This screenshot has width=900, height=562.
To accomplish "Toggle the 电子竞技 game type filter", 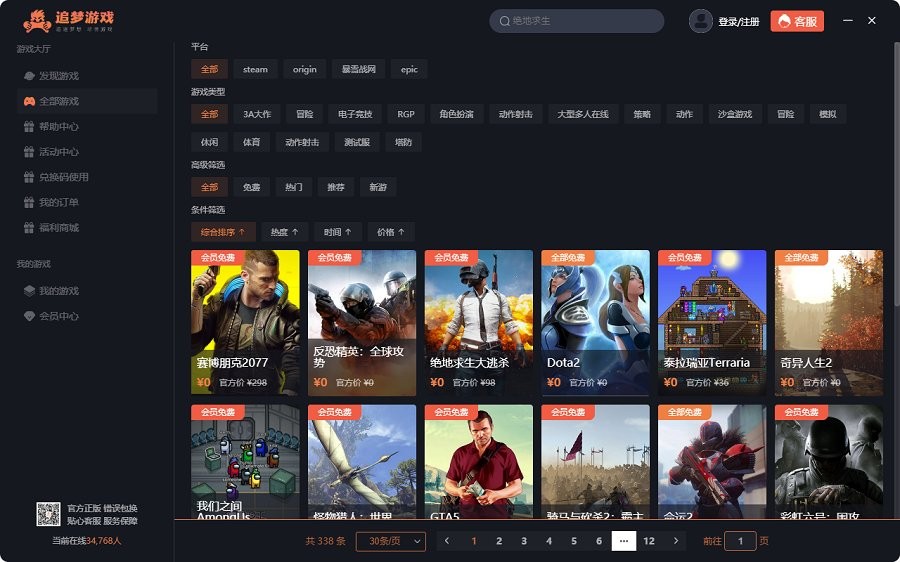I will [354, 114].
